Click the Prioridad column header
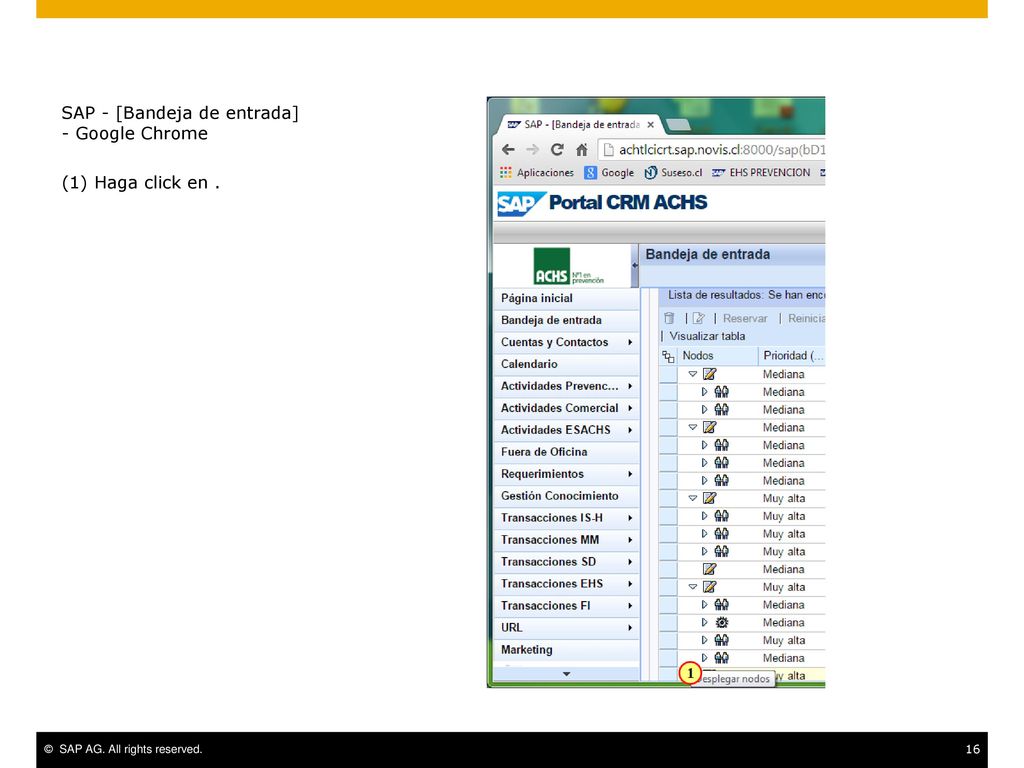The width and height of the screenshot is (1024, 768). coord(793,356)
